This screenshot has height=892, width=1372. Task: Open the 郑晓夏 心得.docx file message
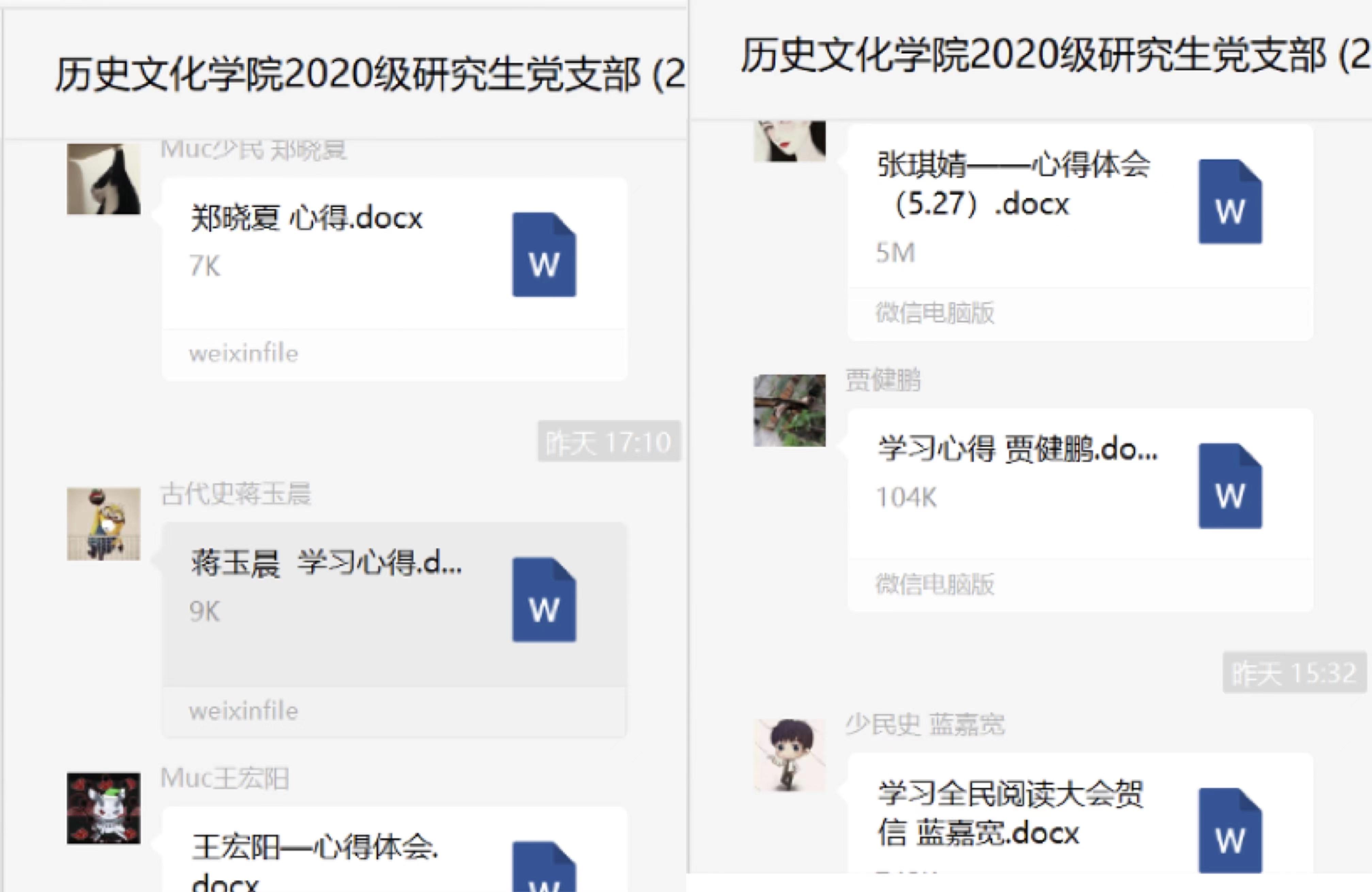coord(394,279)
